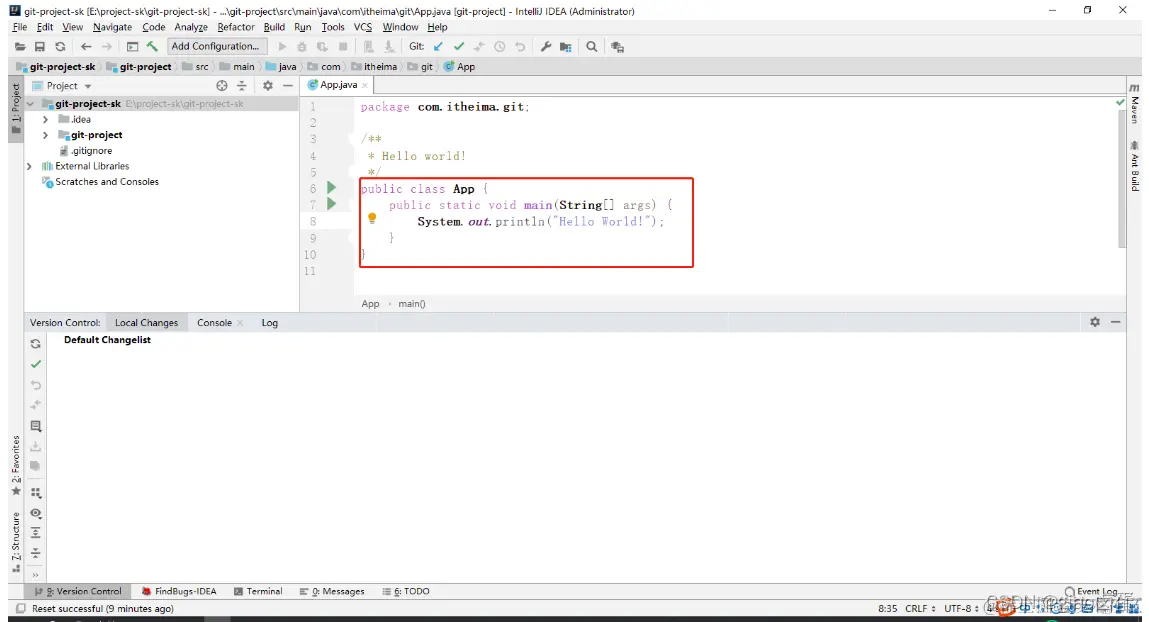Build project with the green hammer icon
1149x622 pixels.
pos(152,46)
